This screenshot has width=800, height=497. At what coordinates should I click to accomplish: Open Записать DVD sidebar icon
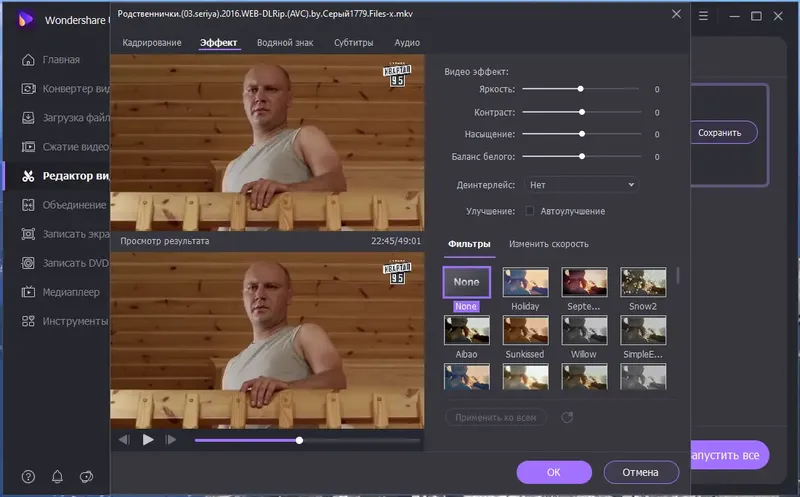pos(28,263)
